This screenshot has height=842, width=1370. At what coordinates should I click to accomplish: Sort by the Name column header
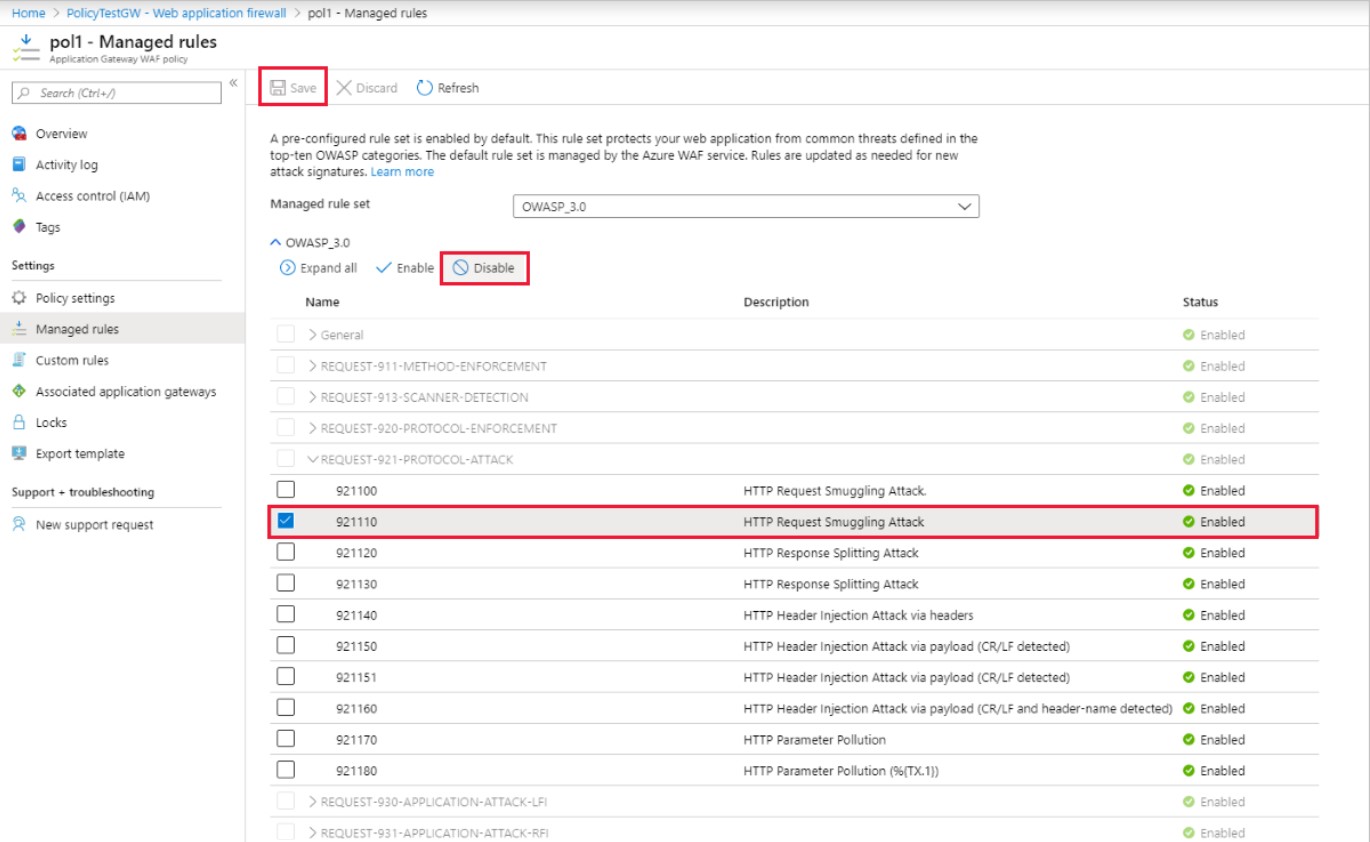click(x=322, y=302)
